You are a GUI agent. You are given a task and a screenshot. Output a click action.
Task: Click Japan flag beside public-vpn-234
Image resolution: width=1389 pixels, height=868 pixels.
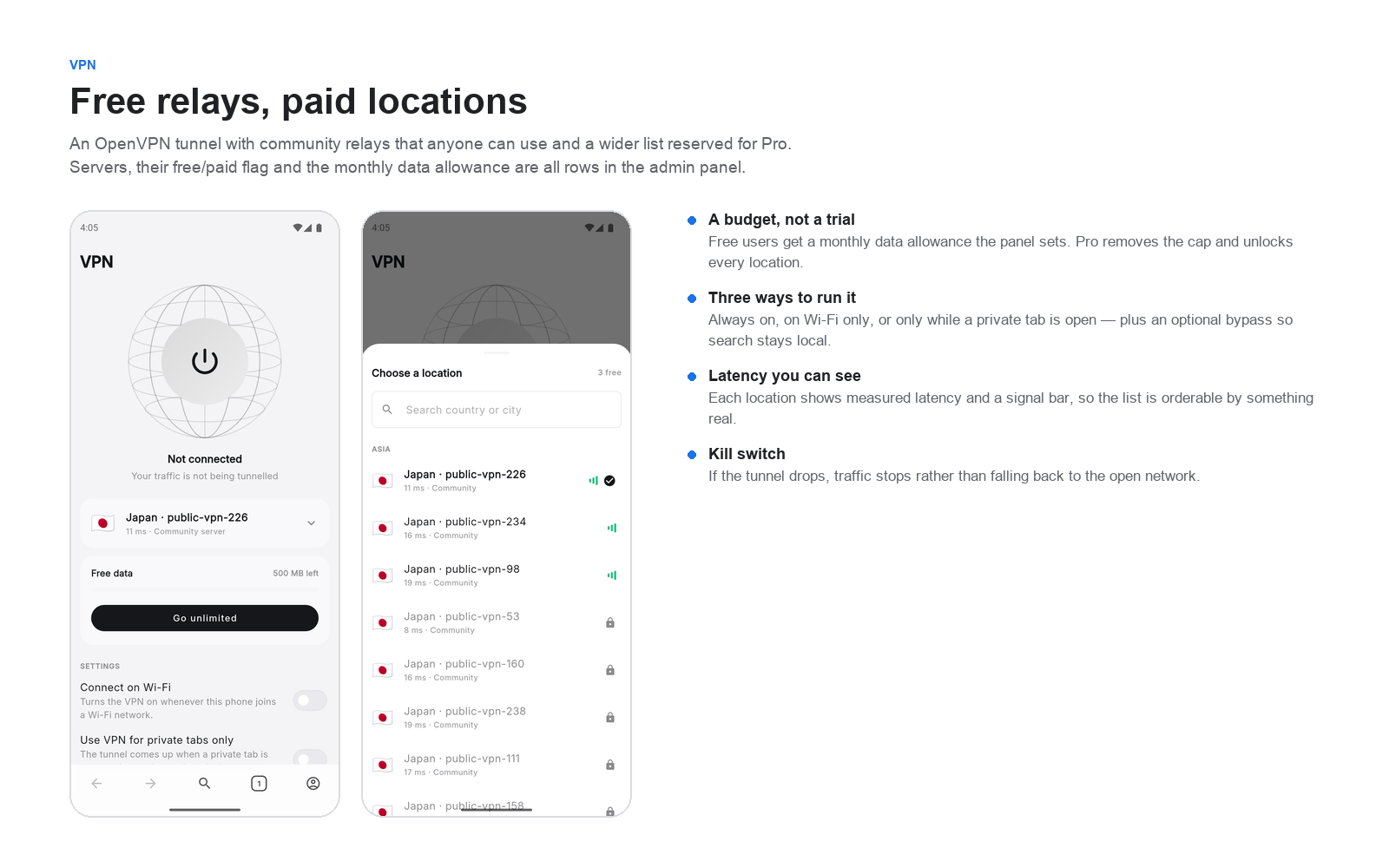click(x=383, y=528)
